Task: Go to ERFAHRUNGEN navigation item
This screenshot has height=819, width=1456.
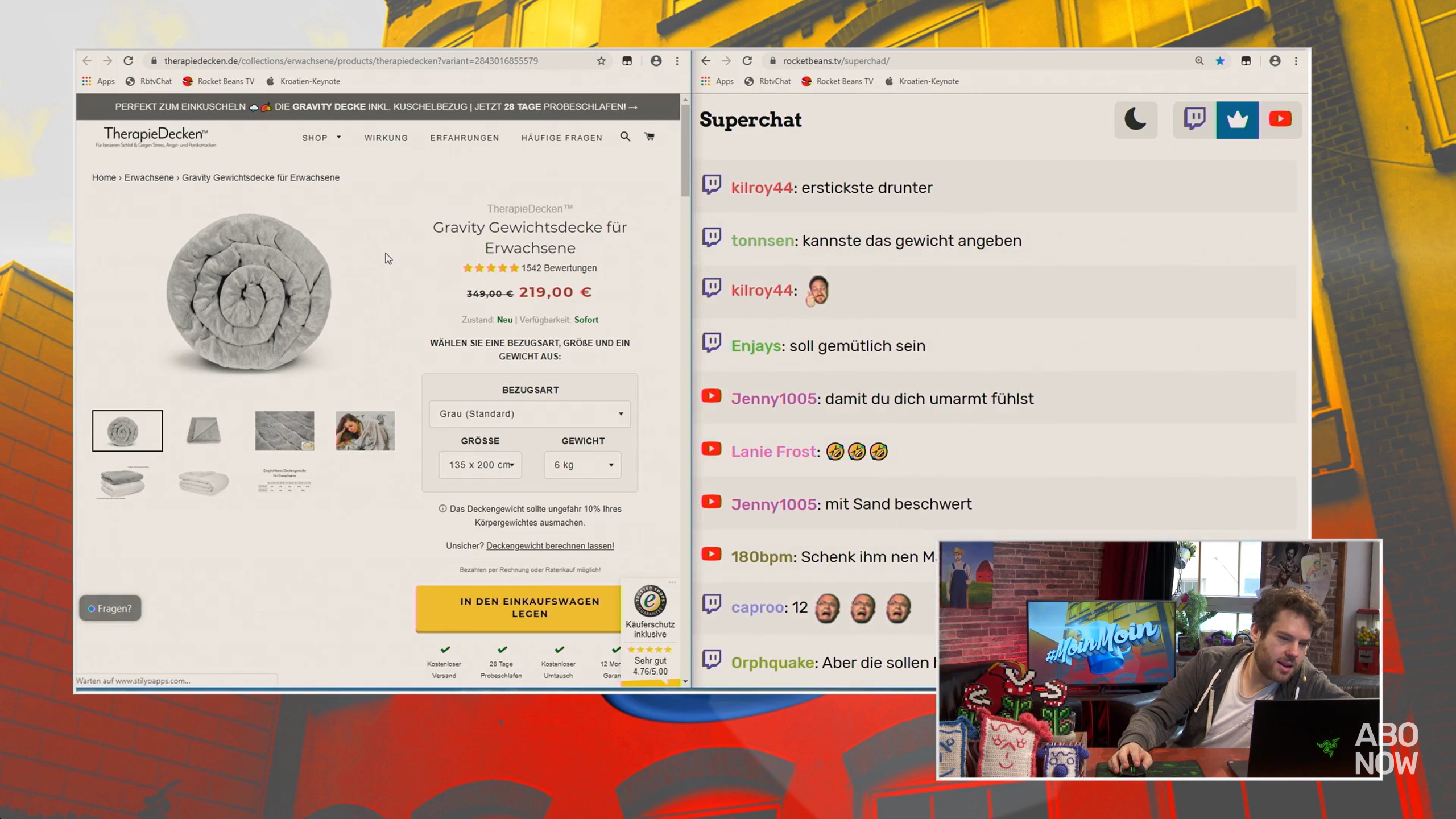Action: 464,138
